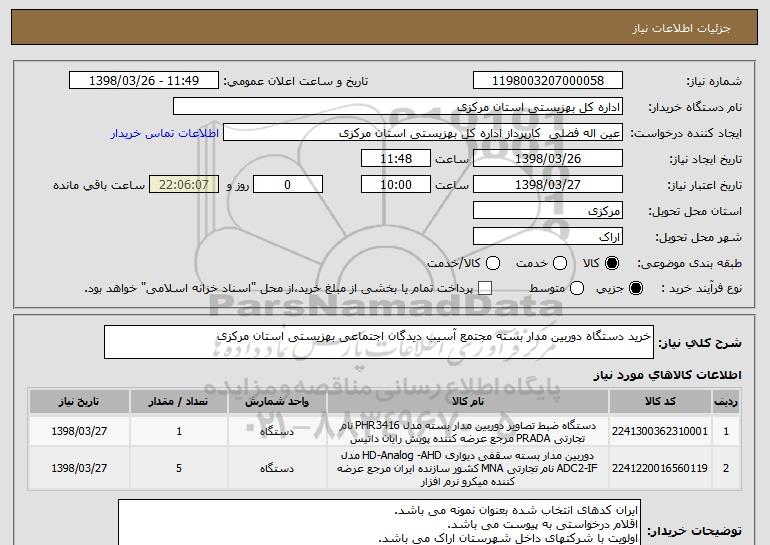Click the ADC2-IF camera product name cell
770x545 pixels.
[468, 468]
